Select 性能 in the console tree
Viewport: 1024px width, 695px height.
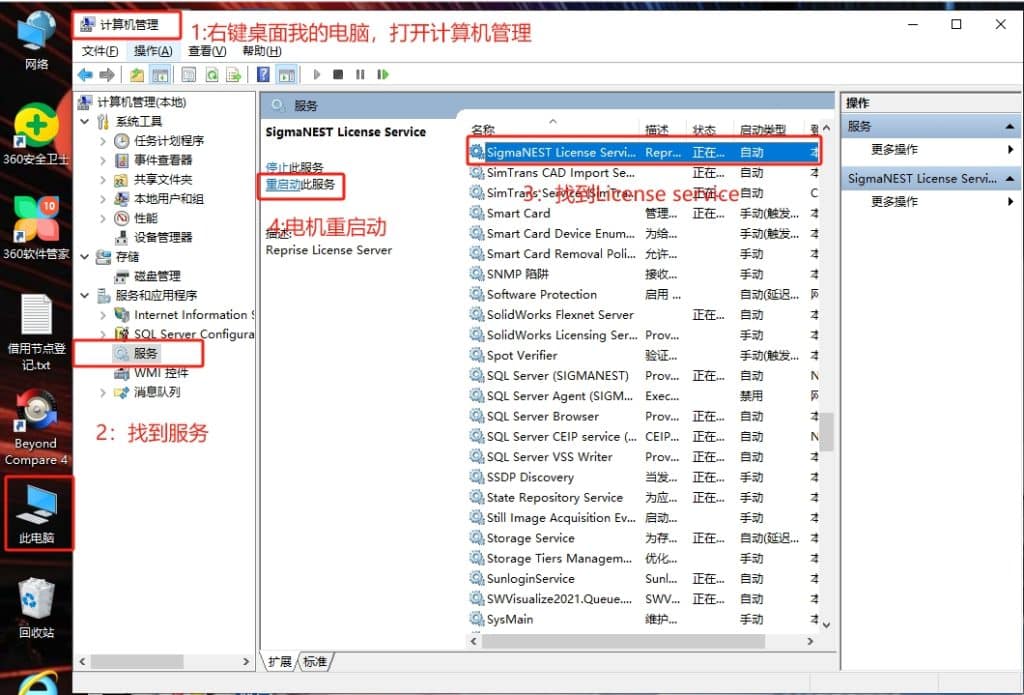pyautogui.click(x=145, y=218)
